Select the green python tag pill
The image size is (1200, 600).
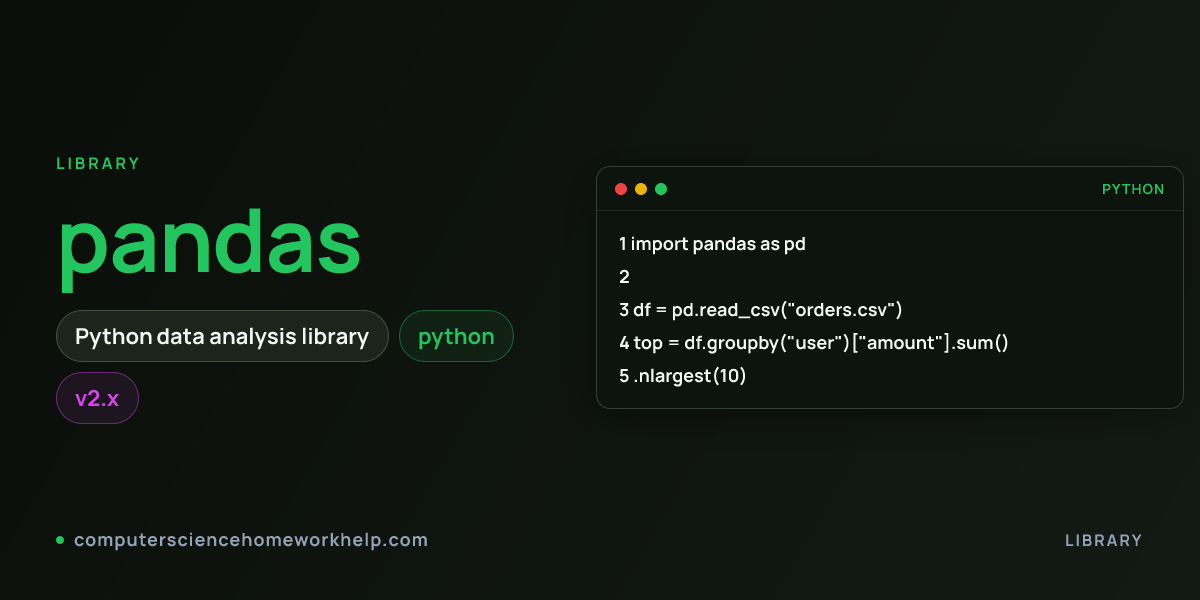coord(456,336)
